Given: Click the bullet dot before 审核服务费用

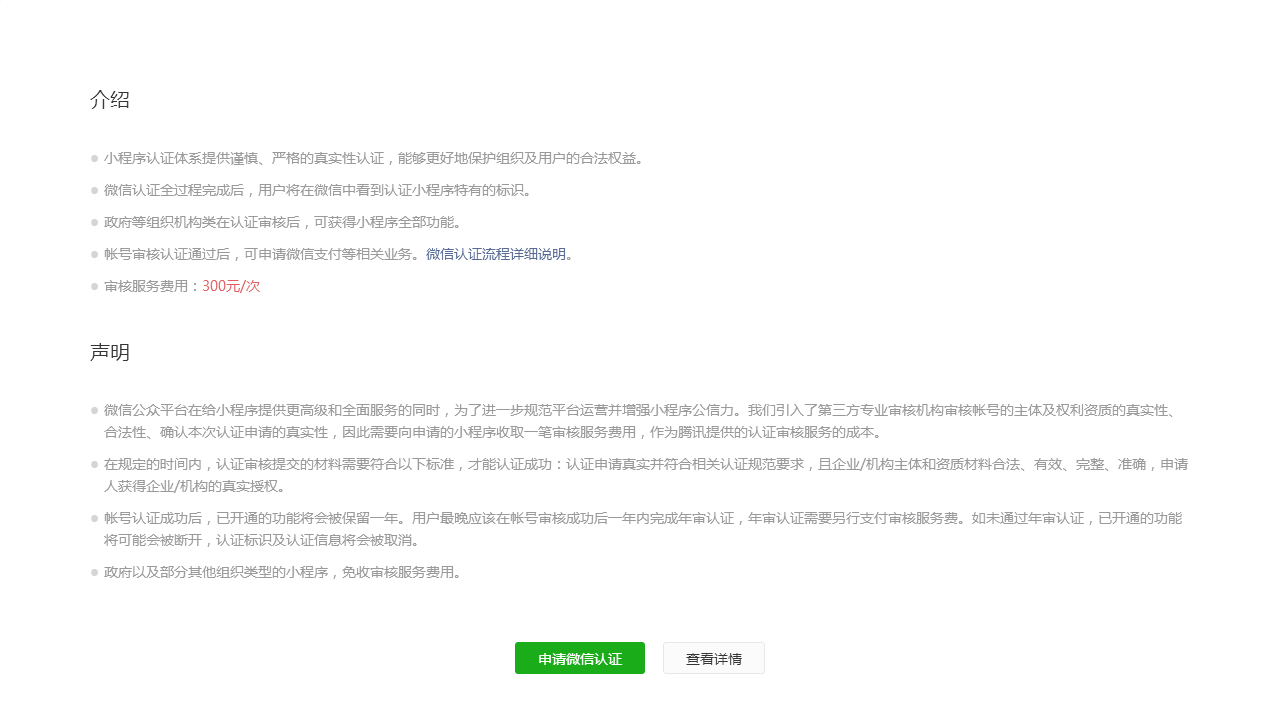Looking at the screenshot, I should pos(94,286).
